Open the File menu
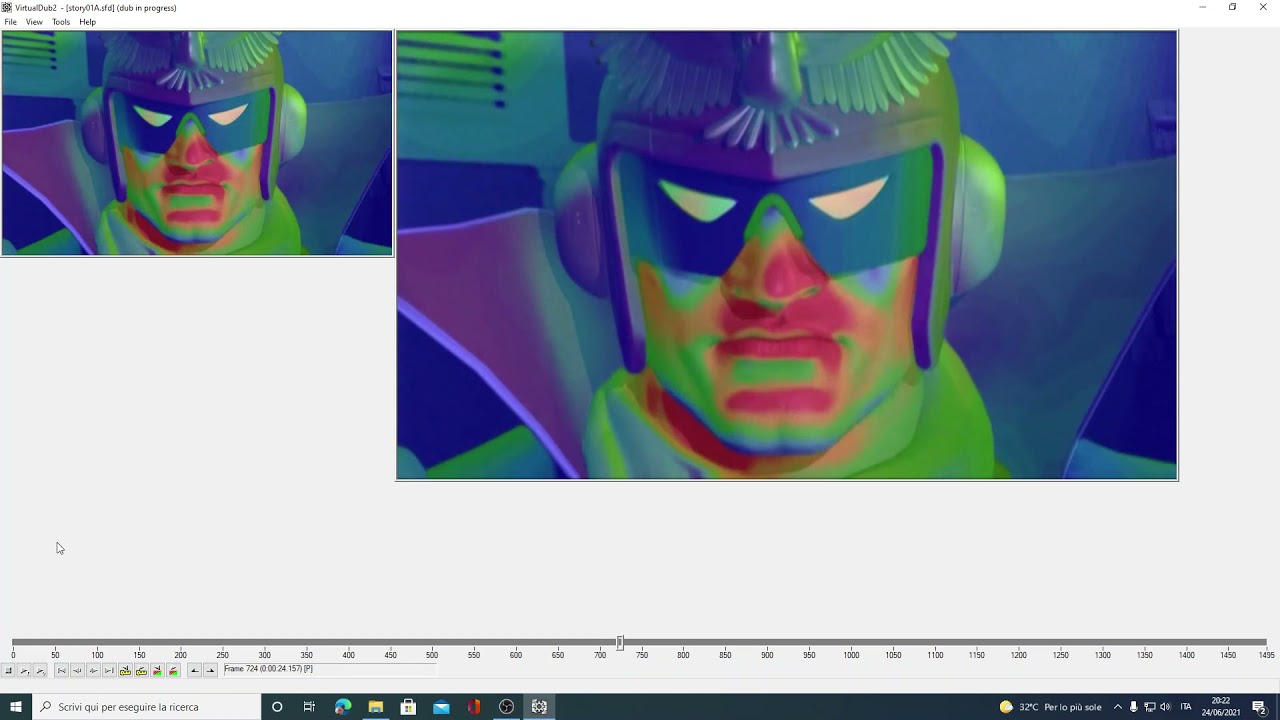 coord(10,22)
